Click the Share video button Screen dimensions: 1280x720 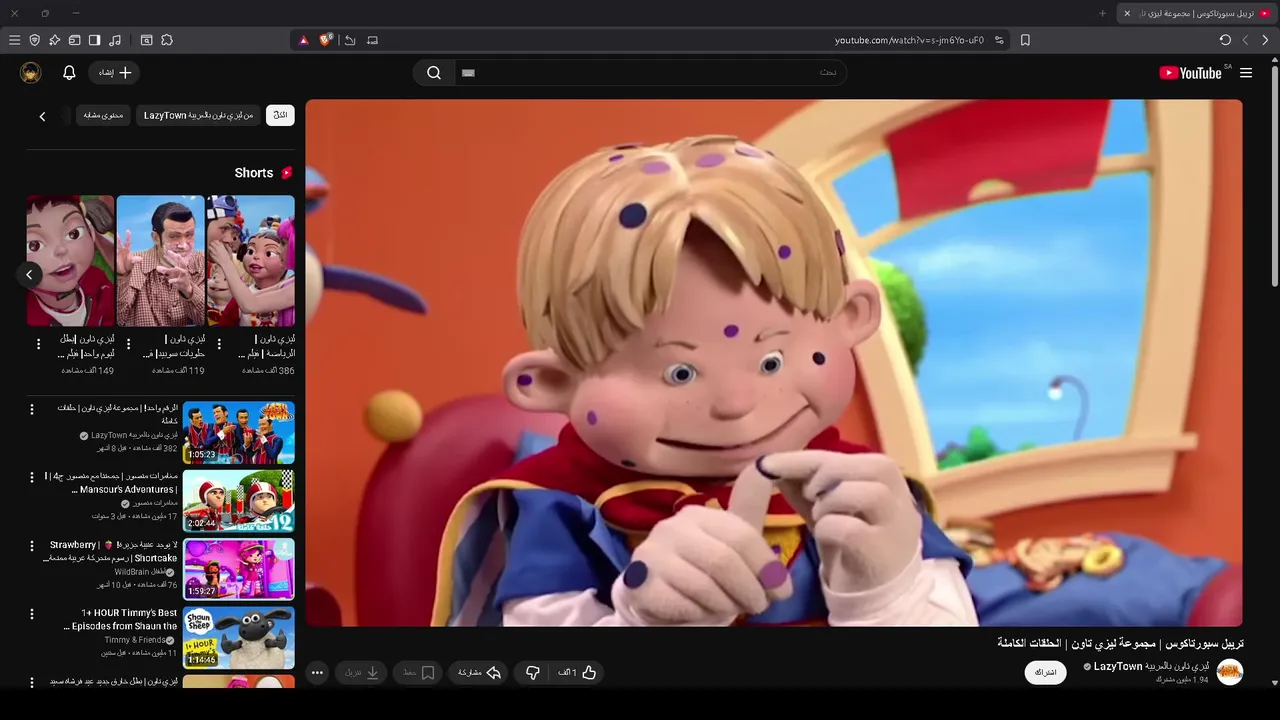[479, 673]
